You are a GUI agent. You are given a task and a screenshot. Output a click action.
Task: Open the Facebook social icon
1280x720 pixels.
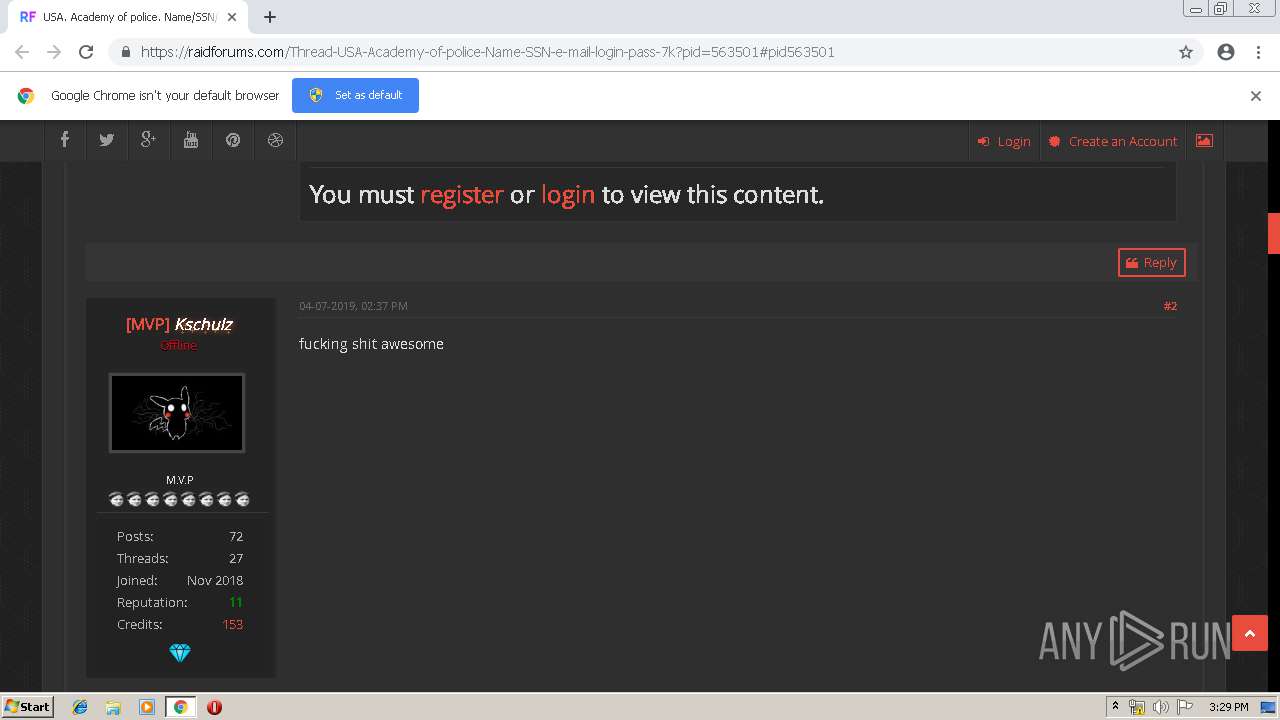click(65, 140)
